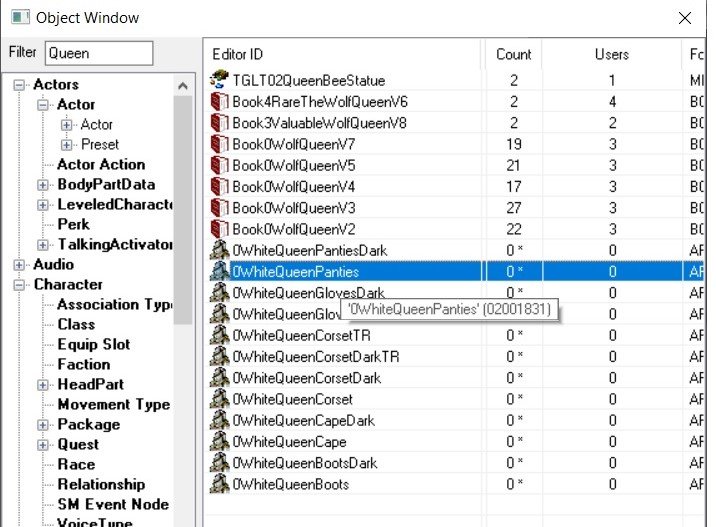Click the TGLT02QueenBeeStatue misc item icon

220,81
